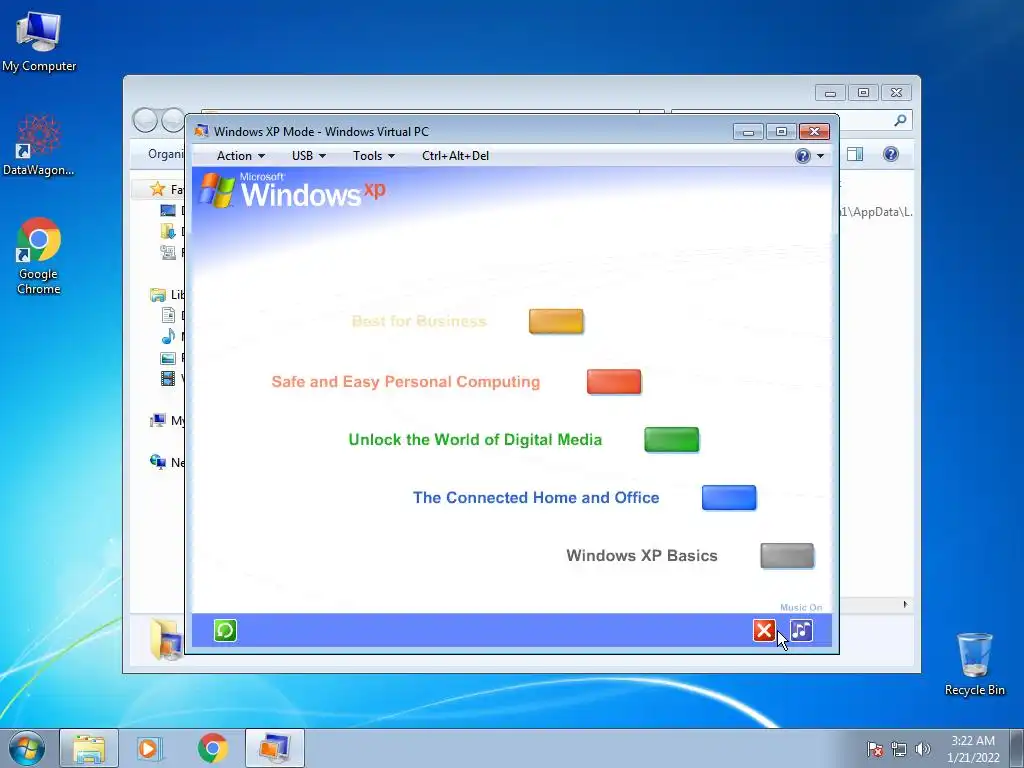Click the Chrome taskbar icon

(x=212, y=748)
